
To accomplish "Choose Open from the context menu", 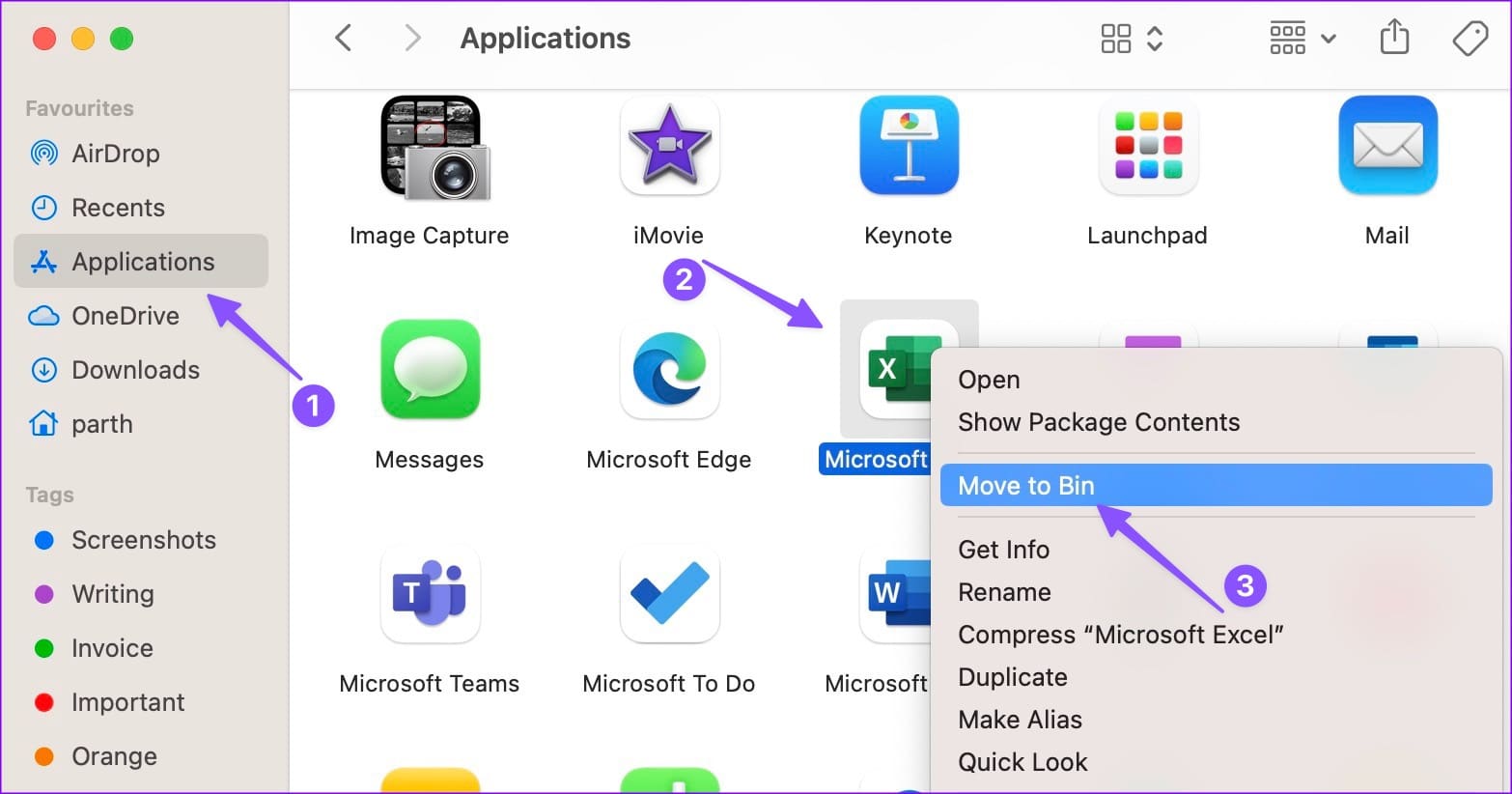I will pos(1217,380).
